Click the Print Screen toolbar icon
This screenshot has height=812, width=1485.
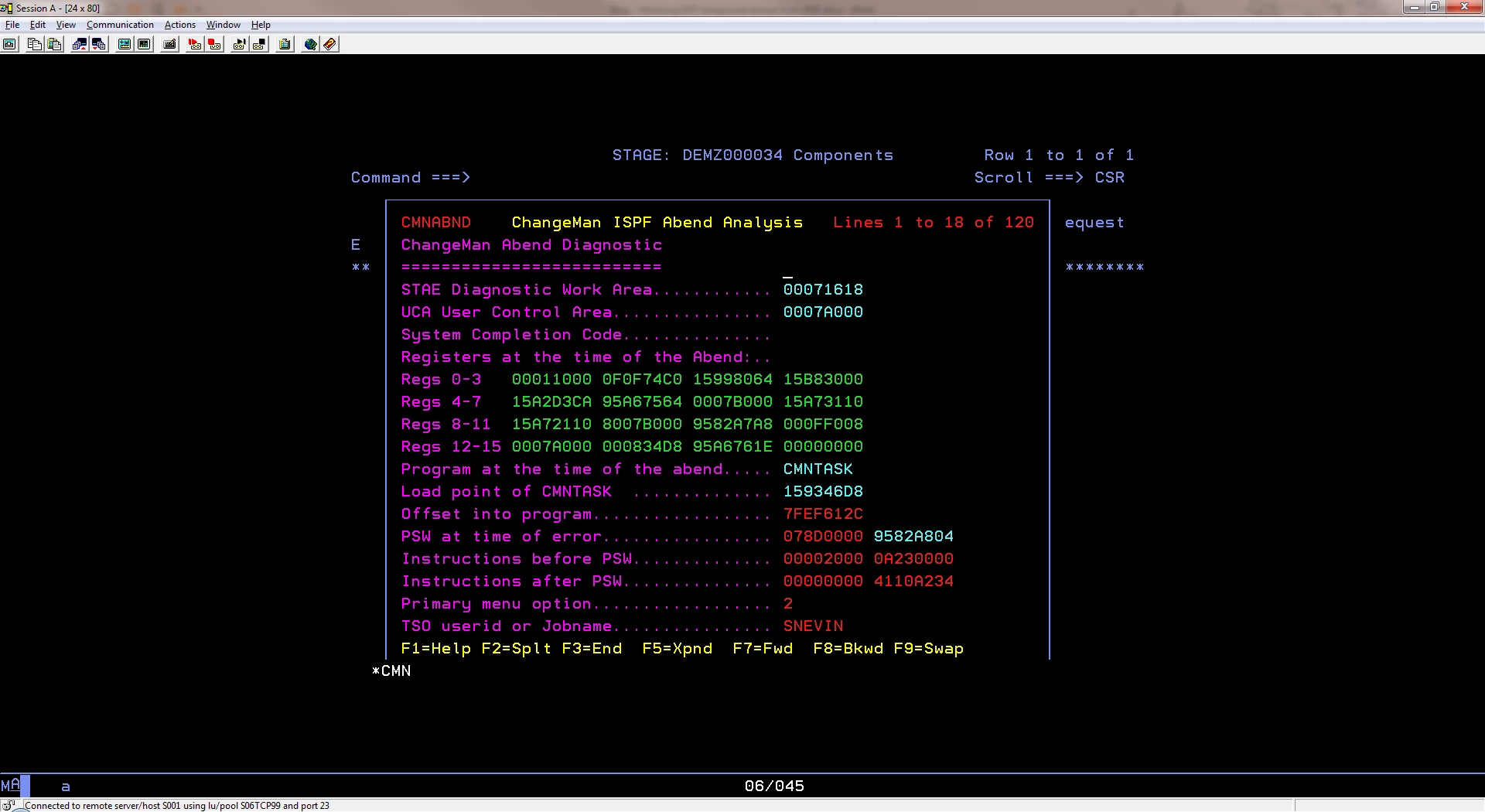(9, 44)
